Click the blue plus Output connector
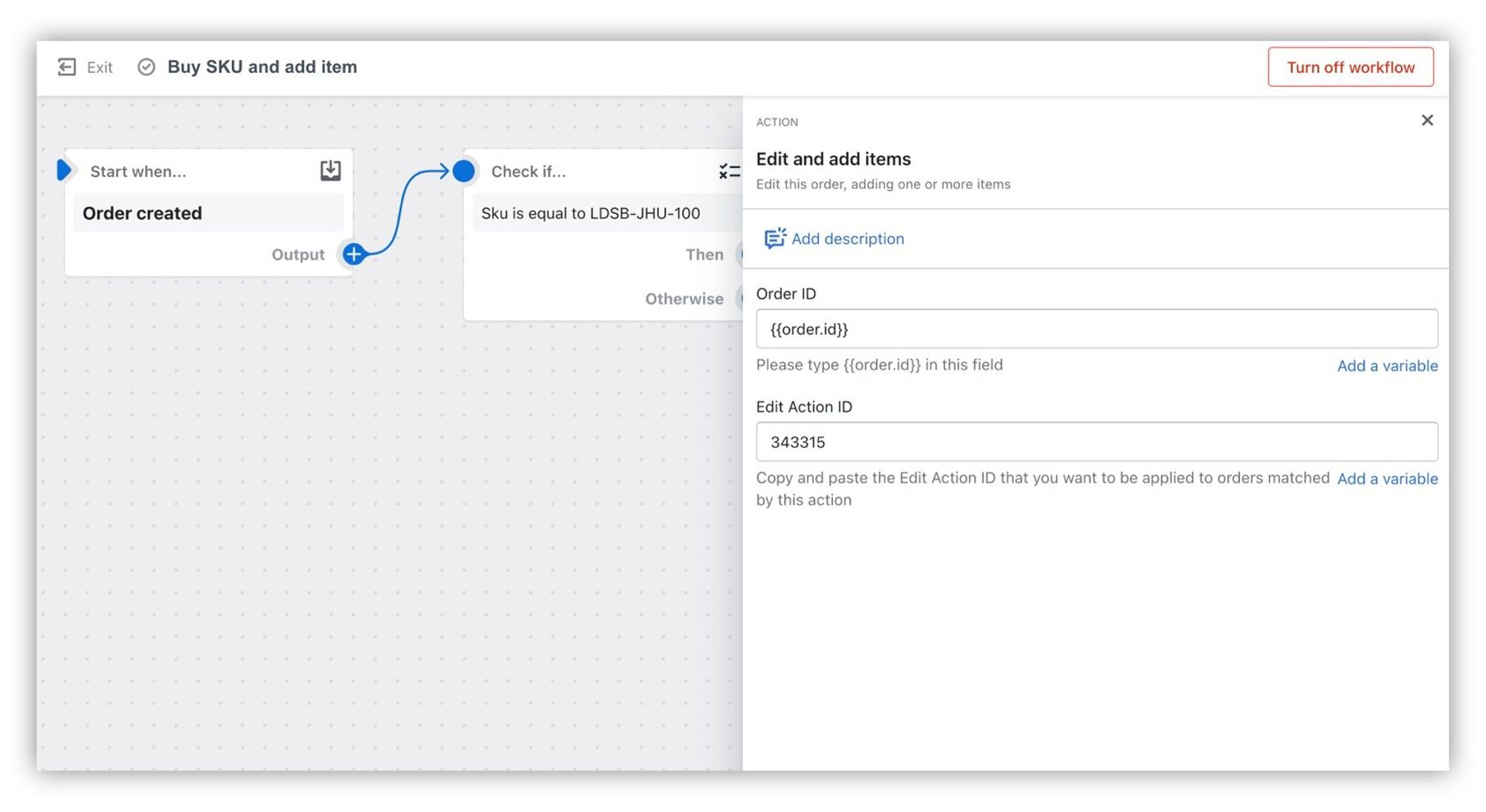Screen dimensions: 1486x812 pyautogui.click(x=354, y=254)
